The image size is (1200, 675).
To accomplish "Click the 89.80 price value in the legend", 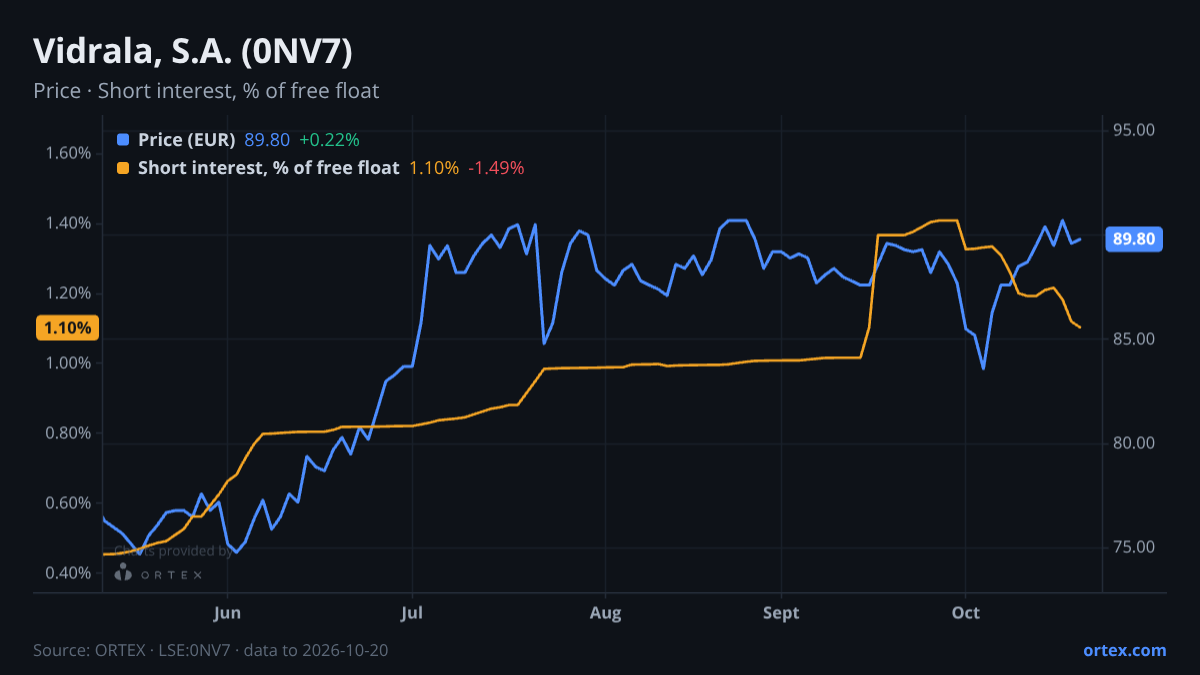I will click(267, 140).
